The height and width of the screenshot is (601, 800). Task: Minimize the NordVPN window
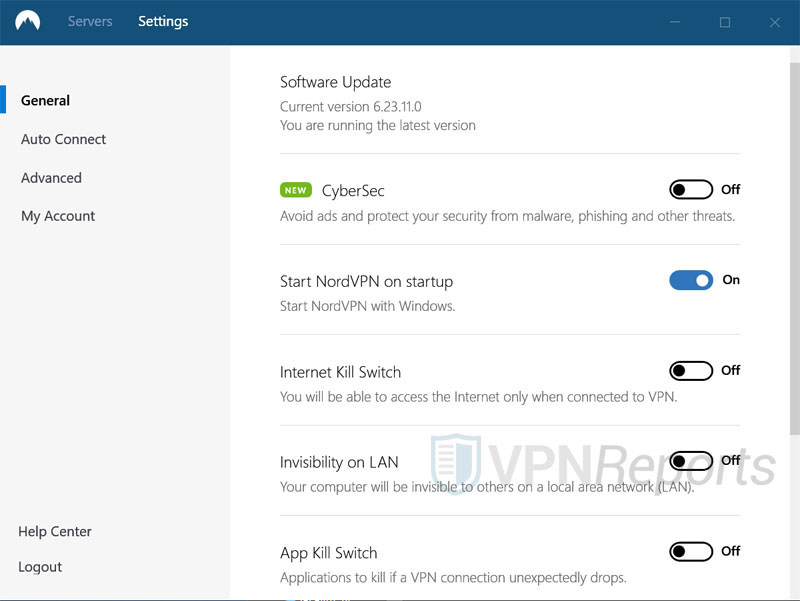pyautogui.click(x=675, y=22)
